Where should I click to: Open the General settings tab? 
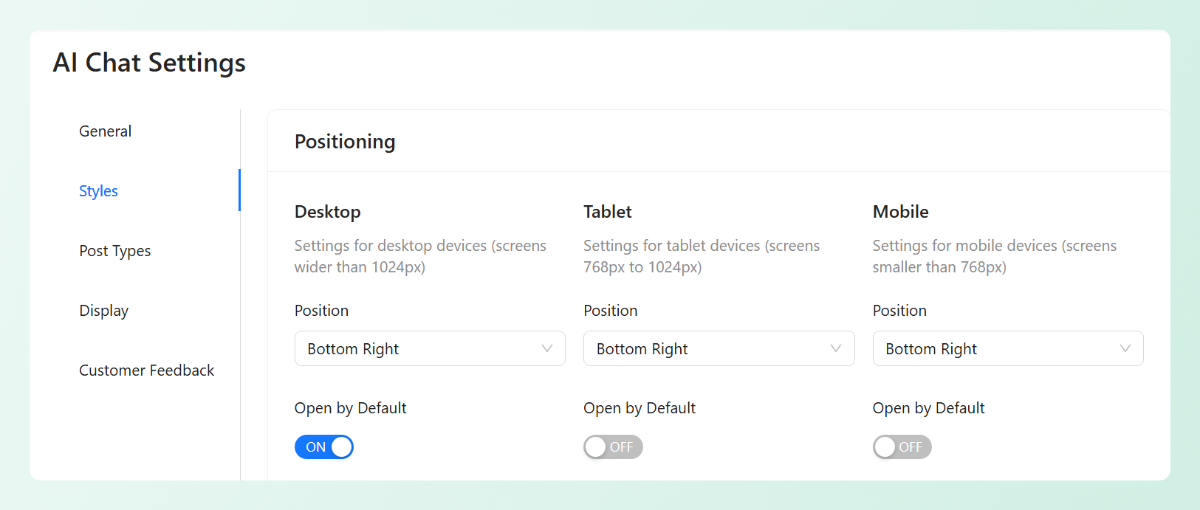coord(105,131)
